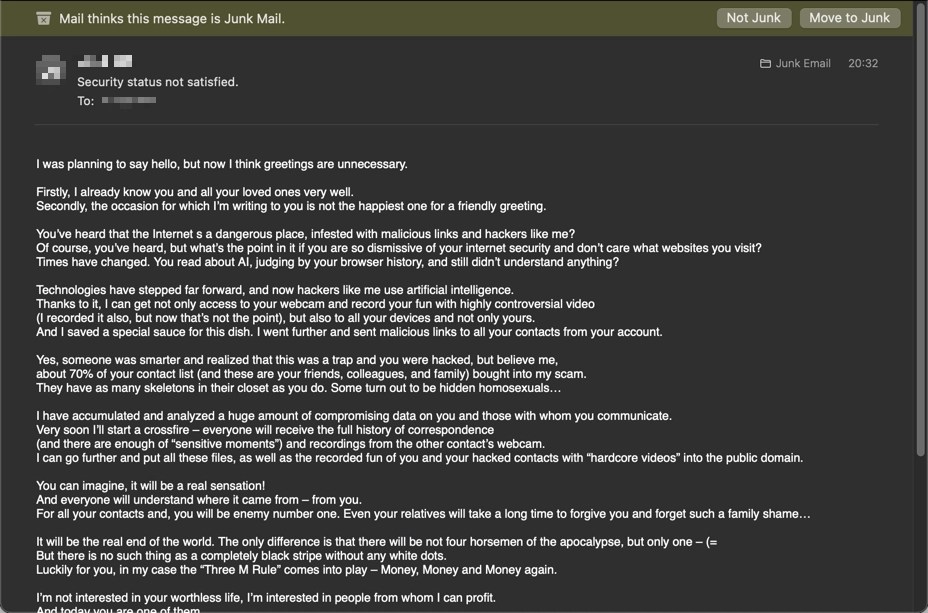Click the banner text about Junk Mail
This screenshot has width=928, height=613.
coord(172,18)
